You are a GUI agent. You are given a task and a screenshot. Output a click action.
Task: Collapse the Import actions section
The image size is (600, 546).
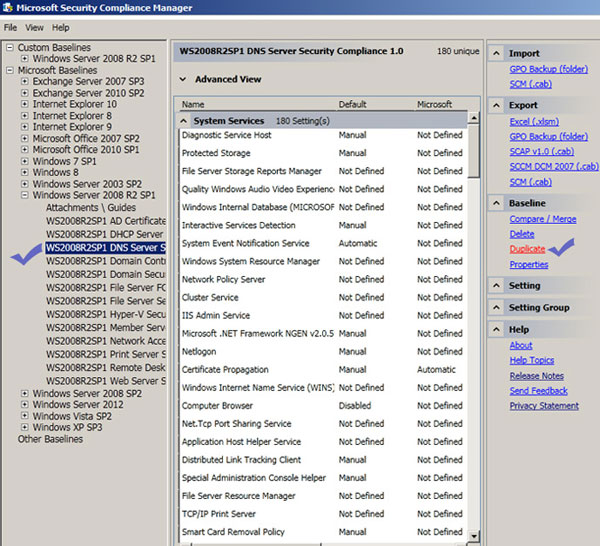[496, 53]
